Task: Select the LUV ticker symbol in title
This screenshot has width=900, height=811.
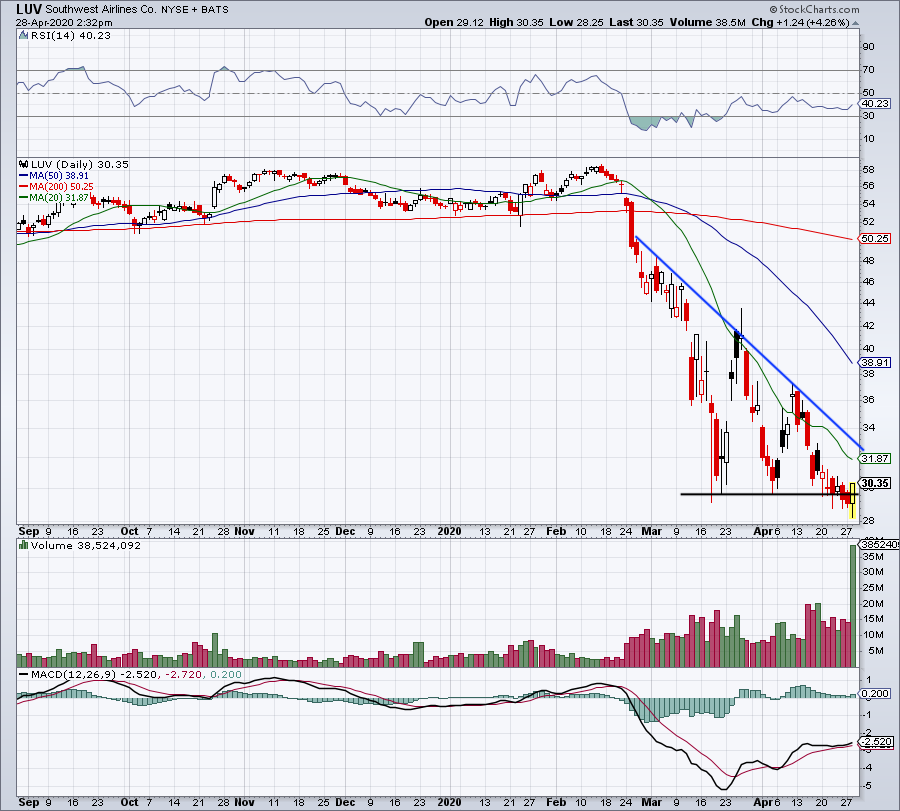Action: coord(29,9)
